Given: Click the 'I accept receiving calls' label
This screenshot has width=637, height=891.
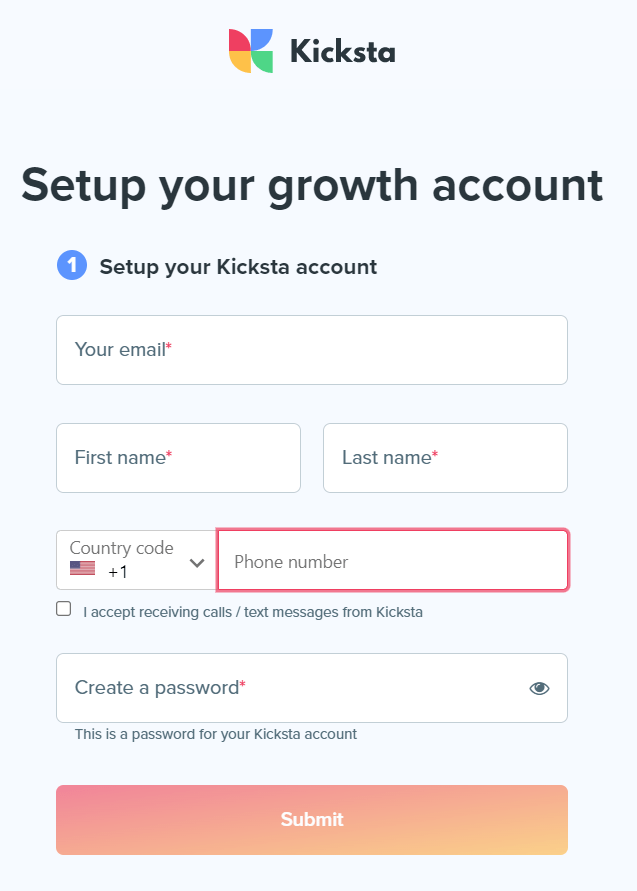Looking at the screenshot, I should point(253,612).
